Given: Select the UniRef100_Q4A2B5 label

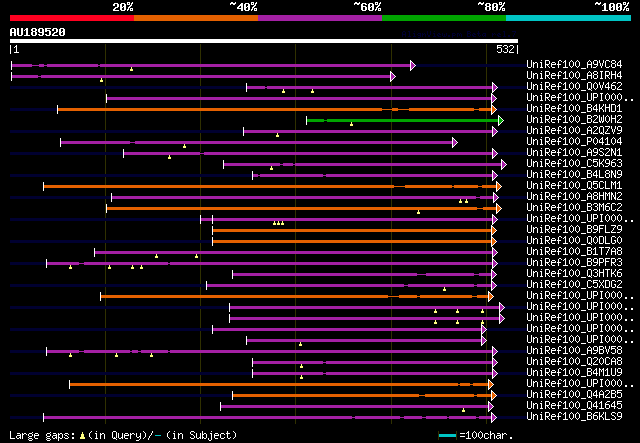Looking at the screenshot, I should pyautogui.click(x=574, y=395).
